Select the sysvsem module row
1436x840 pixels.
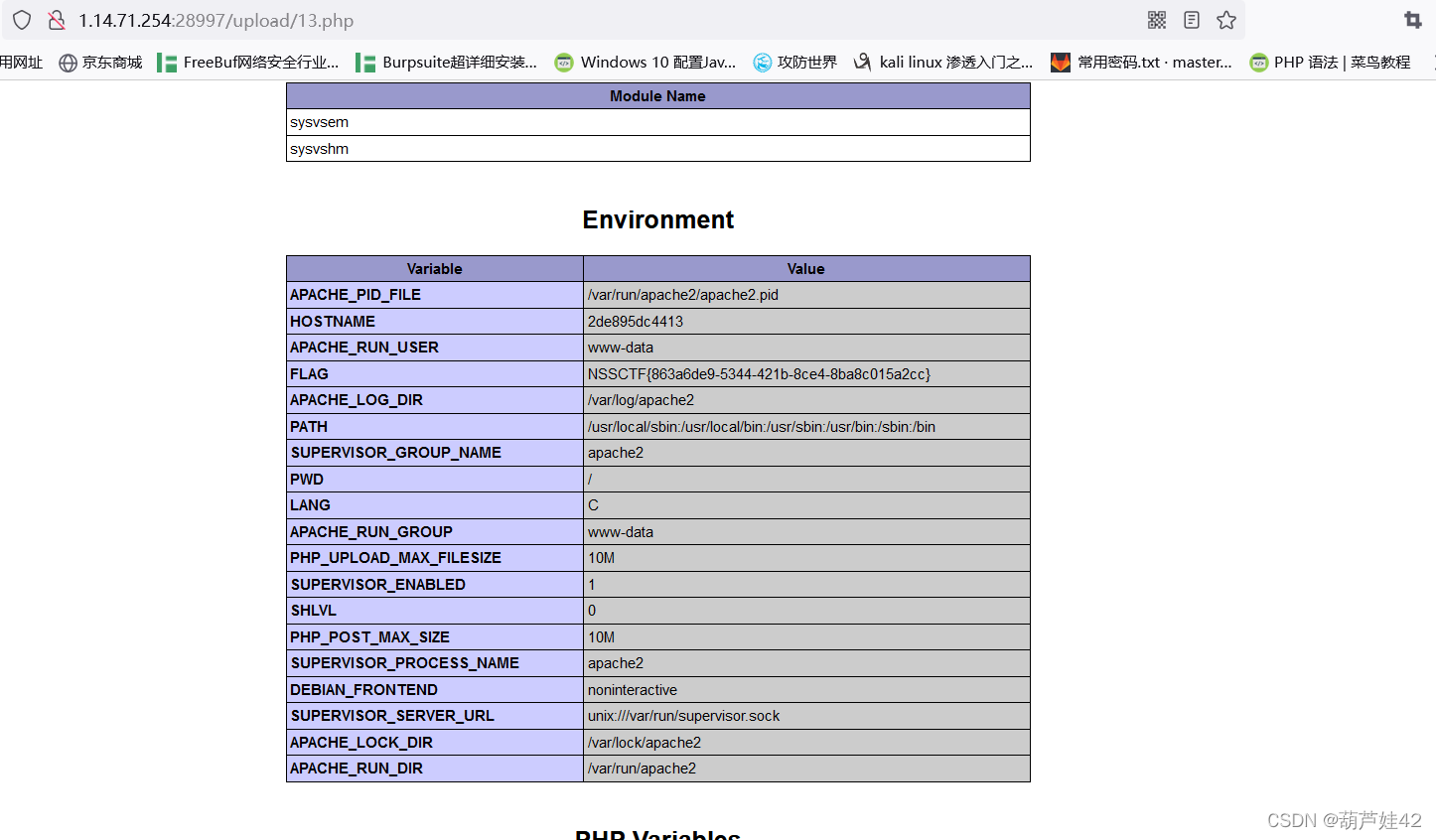pos(658,122)
